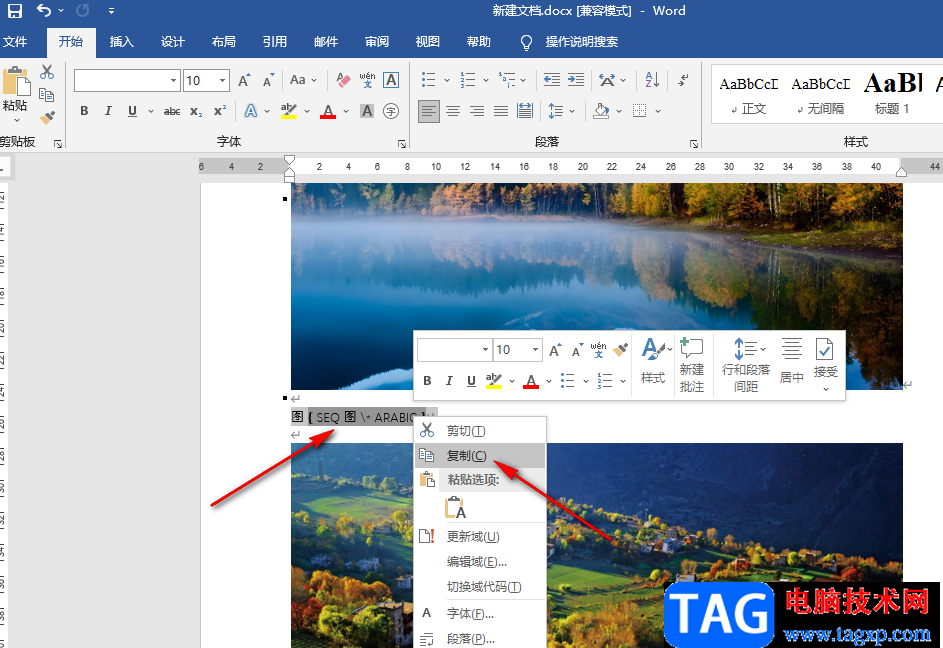
Task: Decrease paragraph indent
Action: [551, 79]
